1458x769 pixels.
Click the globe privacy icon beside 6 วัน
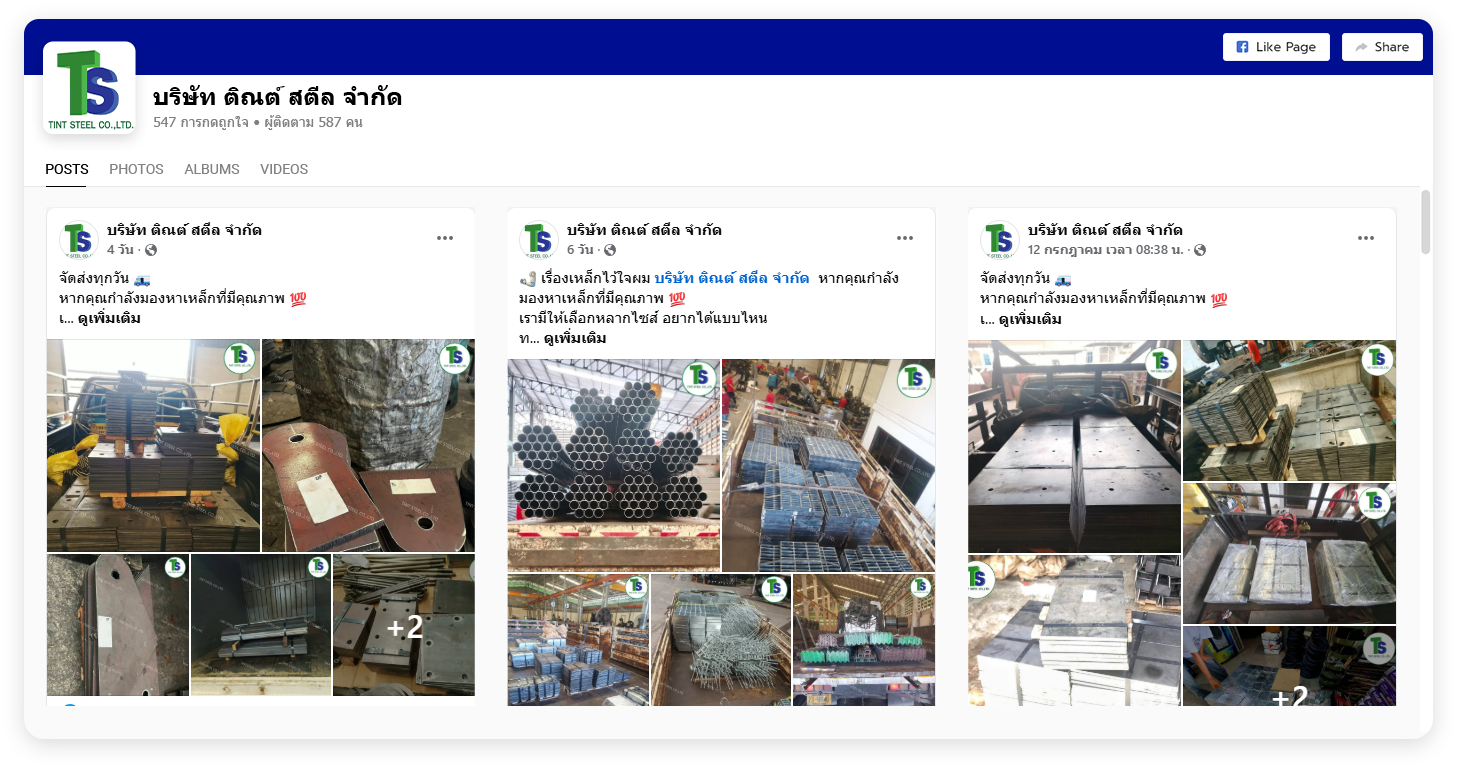(x=610, y=250)
